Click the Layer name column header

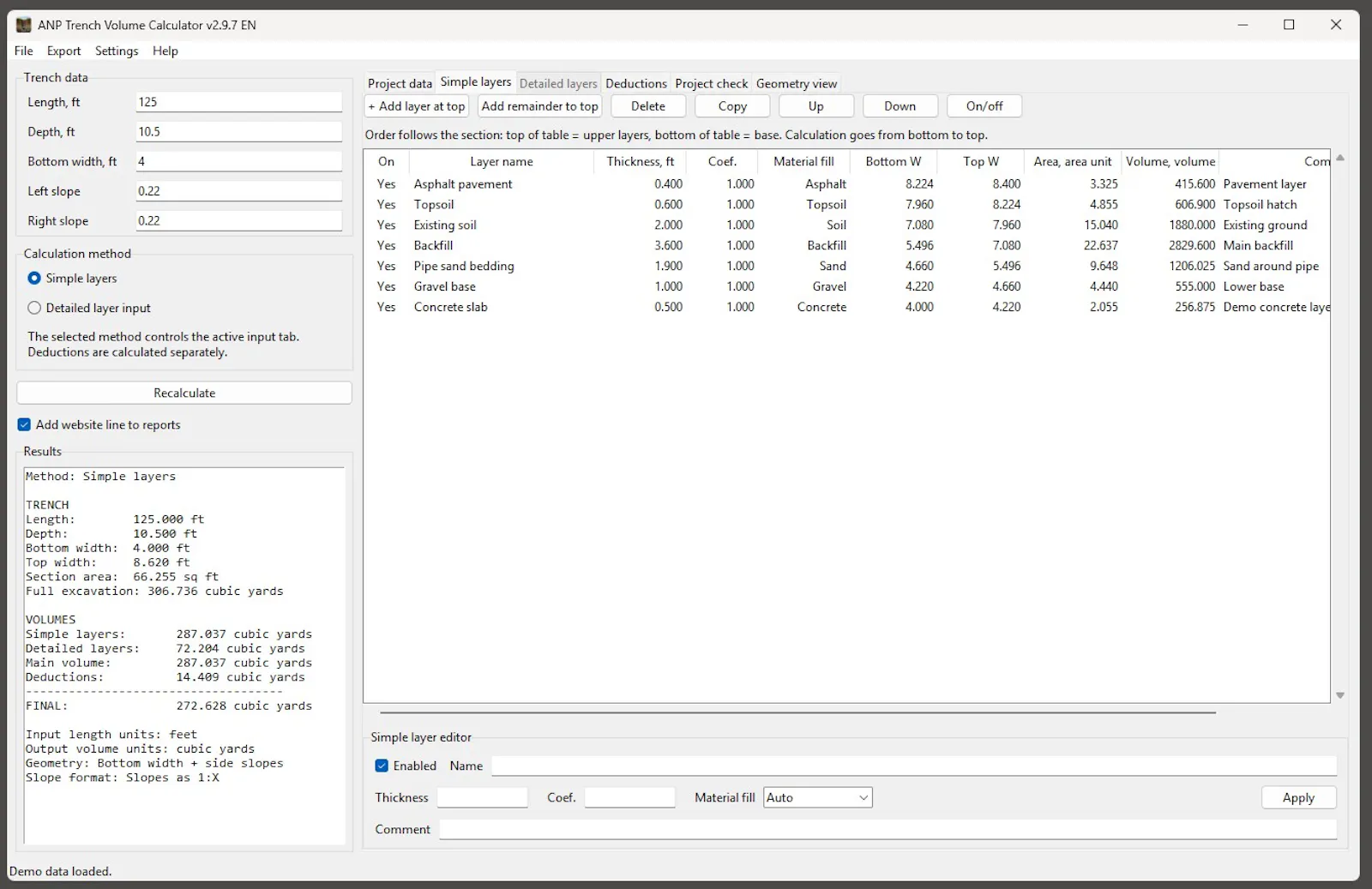(x=502, y=161)
